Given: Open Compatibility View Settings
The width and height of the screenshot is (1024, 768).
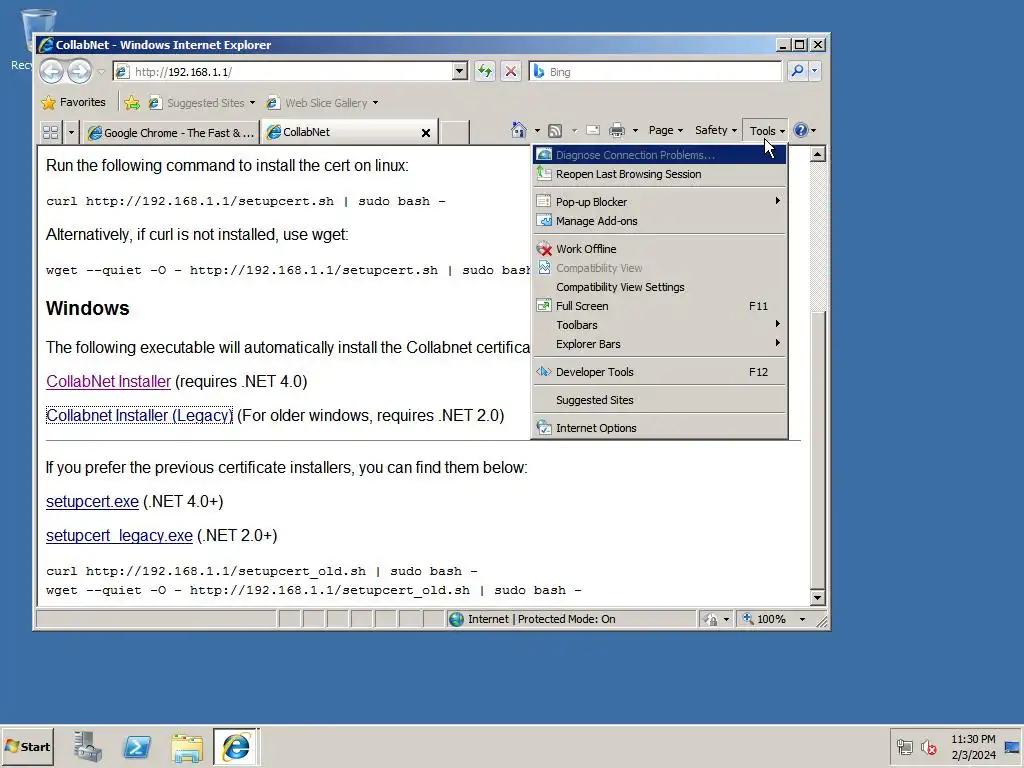Looking at the screenshot, I should (660, 287).
